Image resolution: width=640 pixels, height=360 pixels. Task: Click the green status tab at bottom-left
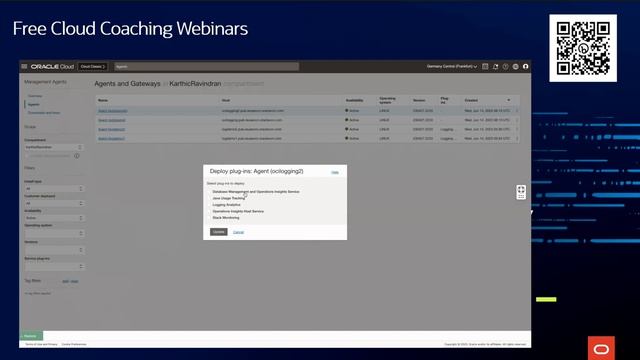(31, 336)
